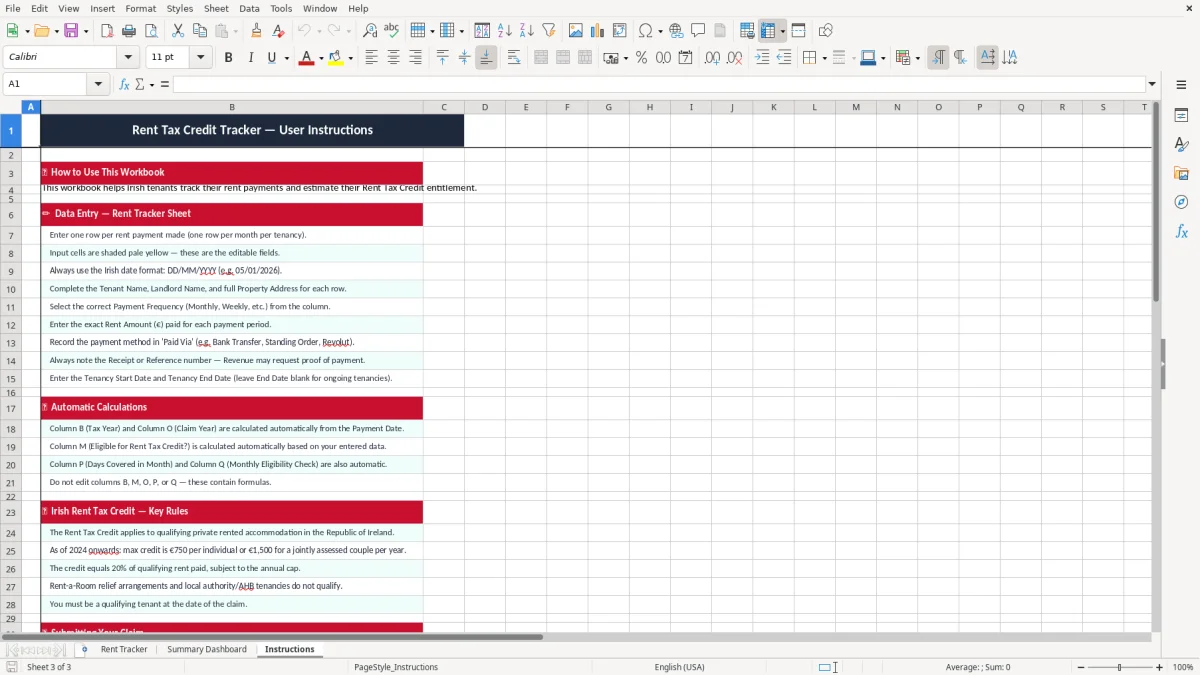Sort descending Z to A
Screen dimensions: 1200x675
pos(526,30)
